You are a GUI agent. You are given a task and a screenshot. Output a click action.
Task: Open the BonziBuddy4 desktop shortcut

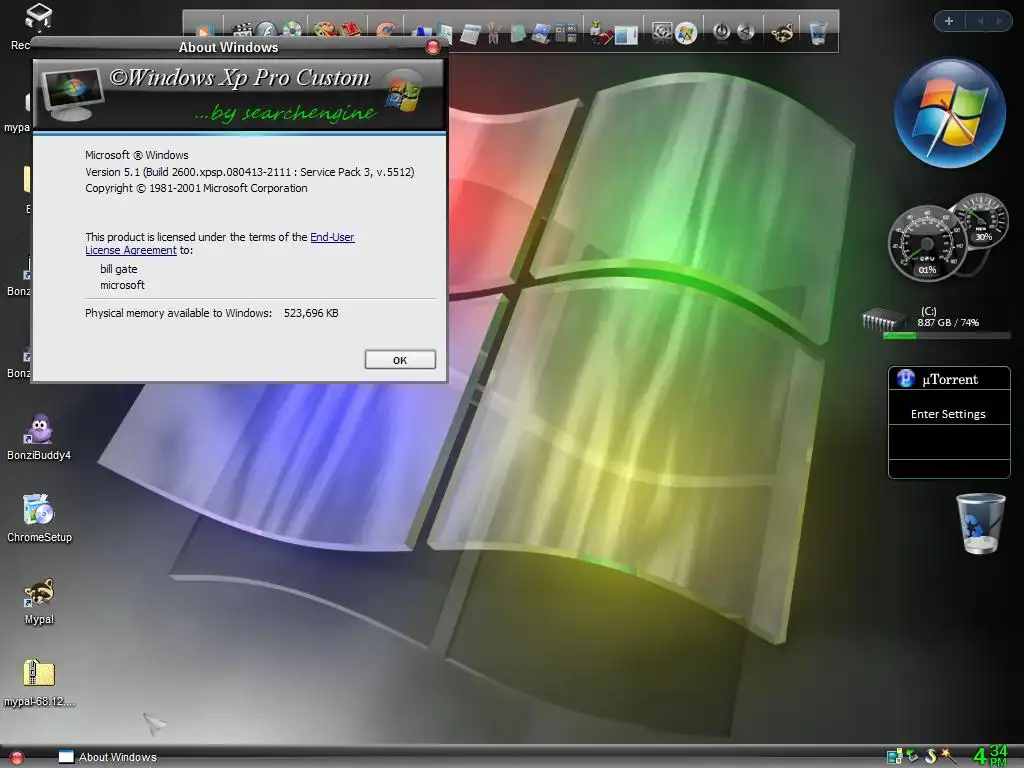[39, 437]
